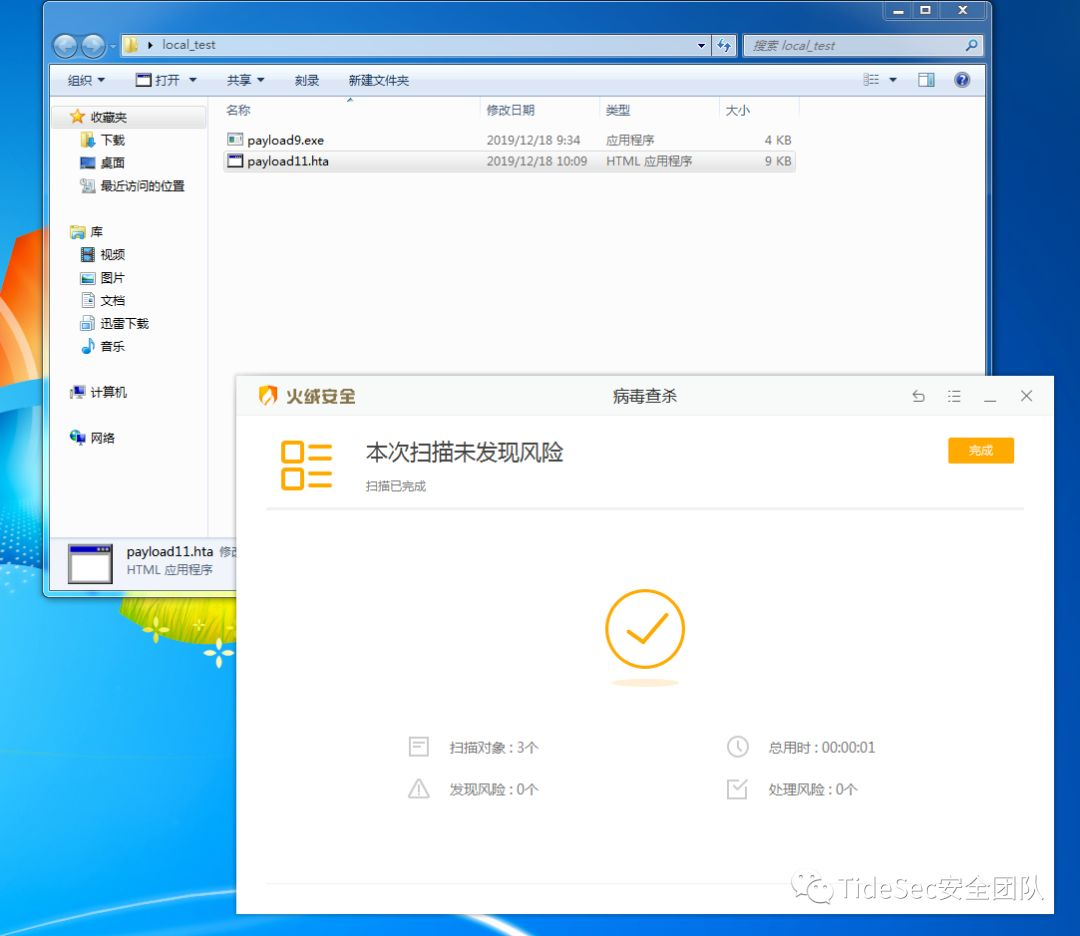The height and width of the screenshot is (936, 1080).
Task: Click the 扫描对象 document icon
Action: [x=419, y=747]
